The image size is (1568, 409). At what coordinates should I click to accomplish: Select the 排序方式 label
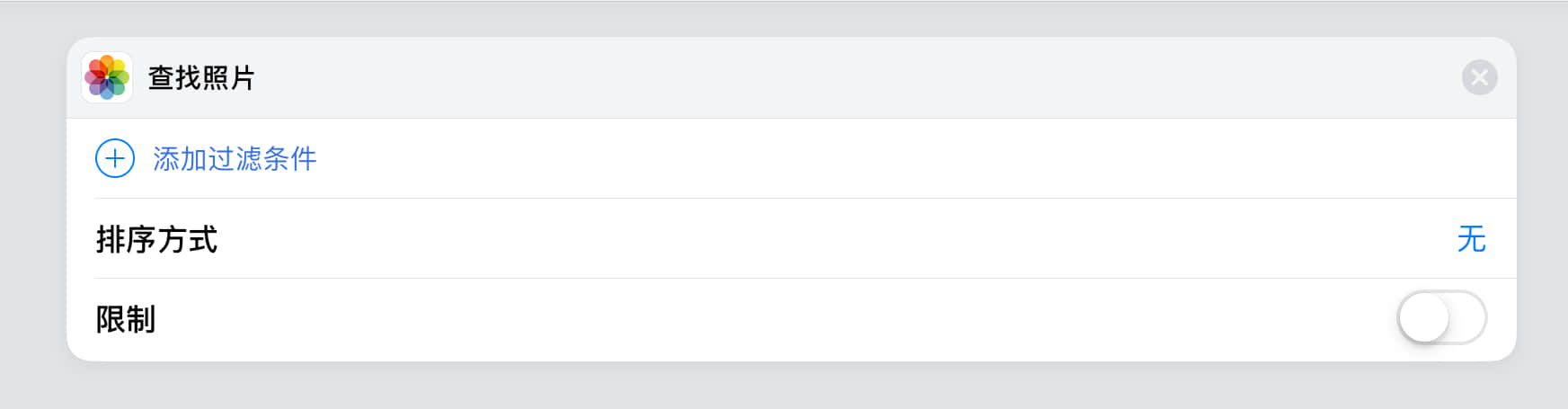coord(156,240)
